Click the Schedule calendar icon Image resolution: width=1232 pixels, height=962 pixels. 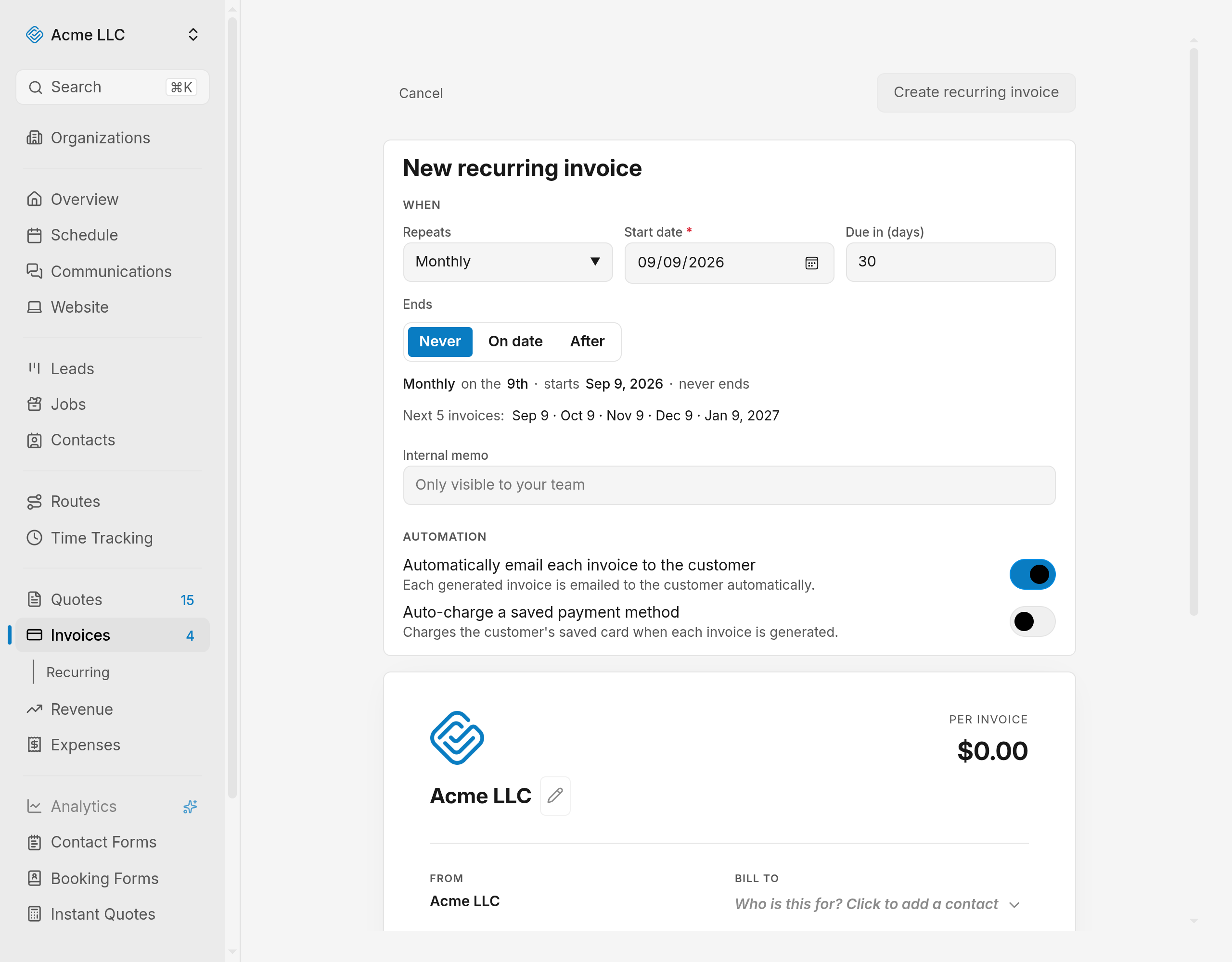pos(35,235)
